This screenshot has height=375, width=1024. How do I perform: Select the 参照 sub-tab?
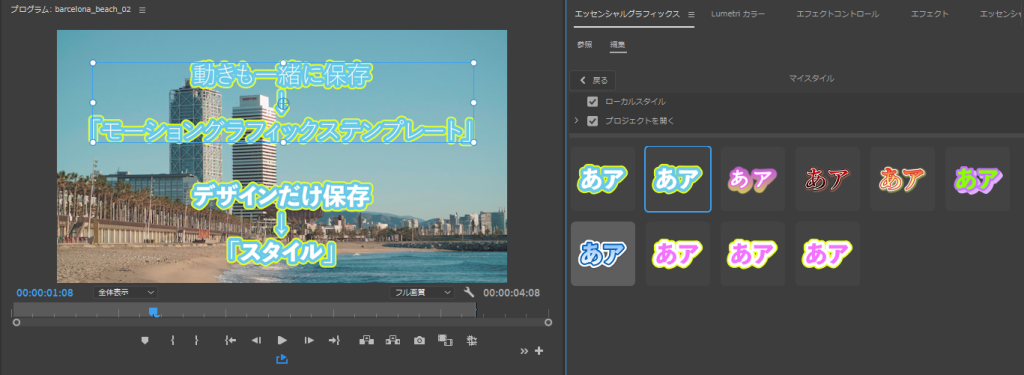[x=584, y=45]
